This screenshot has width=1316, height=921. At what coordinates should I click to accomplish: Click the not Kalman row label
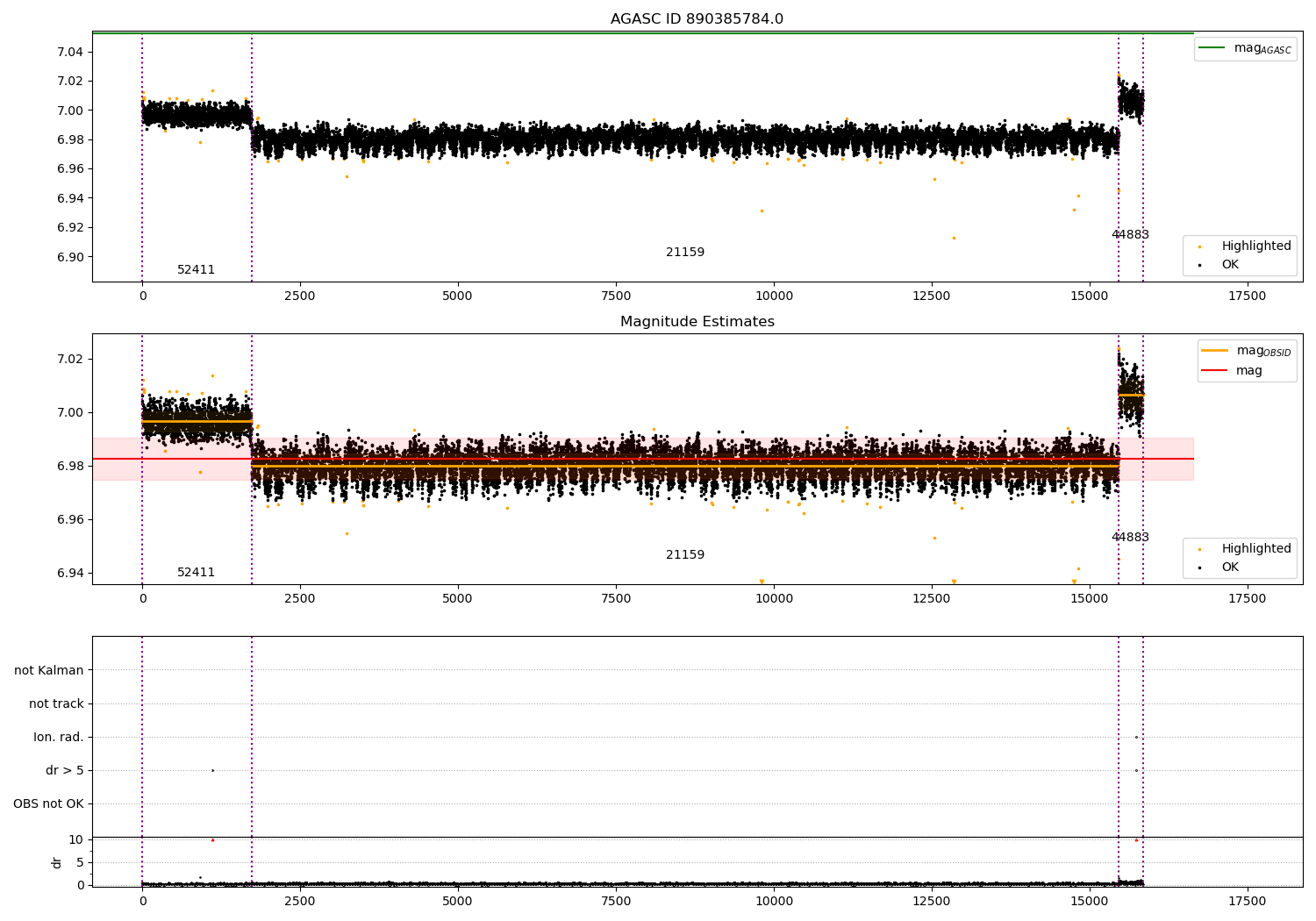pyautogui.click(x=49, y=671)
